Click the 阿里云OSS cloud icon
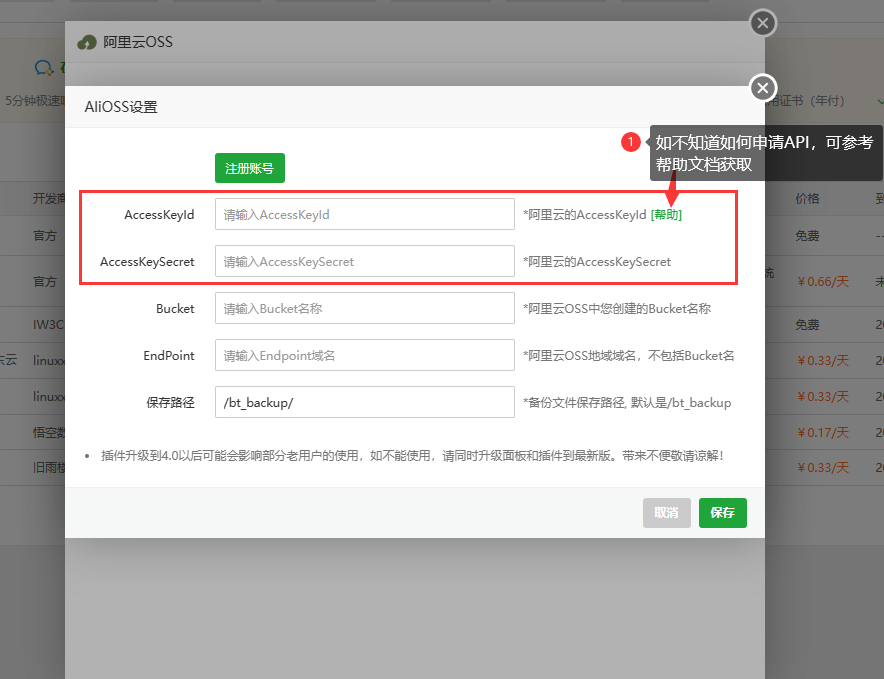Screen dimensions: 884x679 pos(87,42)
